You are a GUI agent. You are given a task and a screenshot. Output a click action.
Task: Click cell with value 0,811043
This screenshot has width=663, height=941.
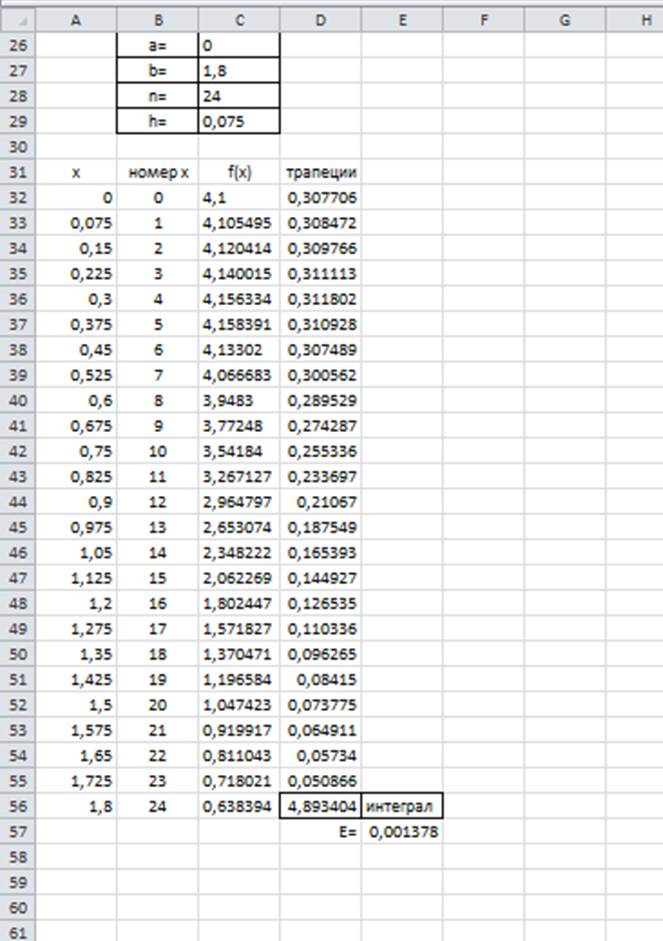pos(239,756)
